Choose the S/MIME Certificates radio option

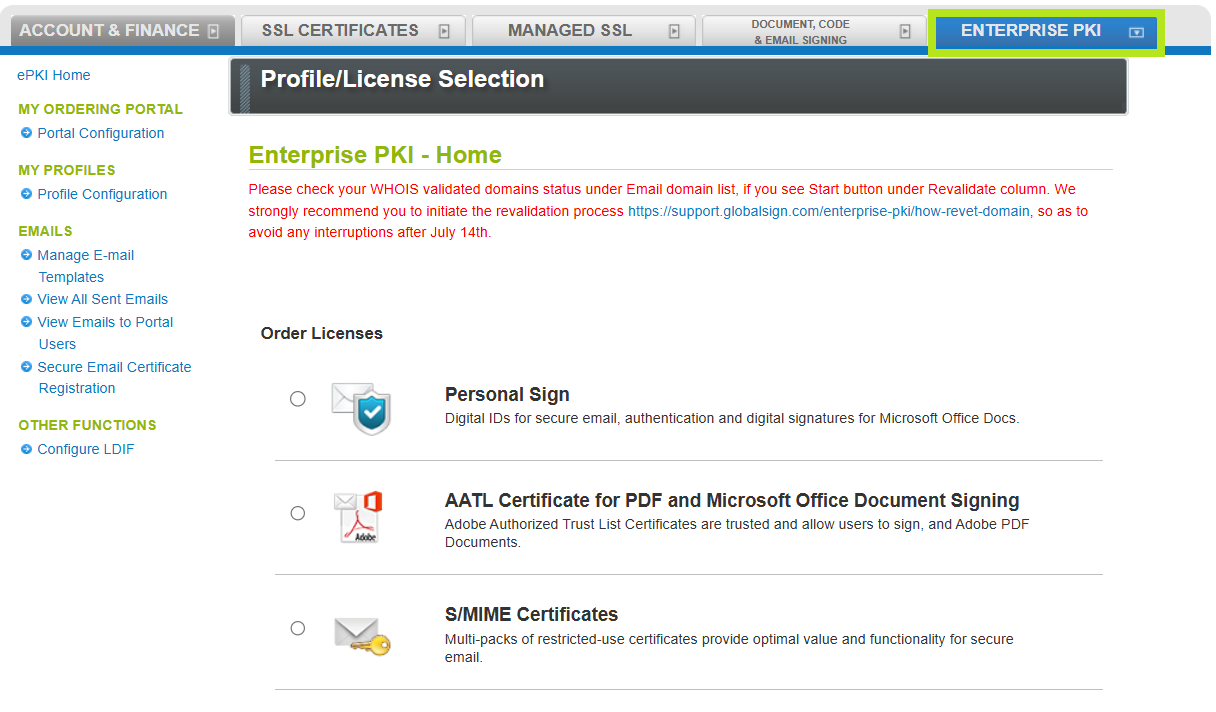pos(298,628)
